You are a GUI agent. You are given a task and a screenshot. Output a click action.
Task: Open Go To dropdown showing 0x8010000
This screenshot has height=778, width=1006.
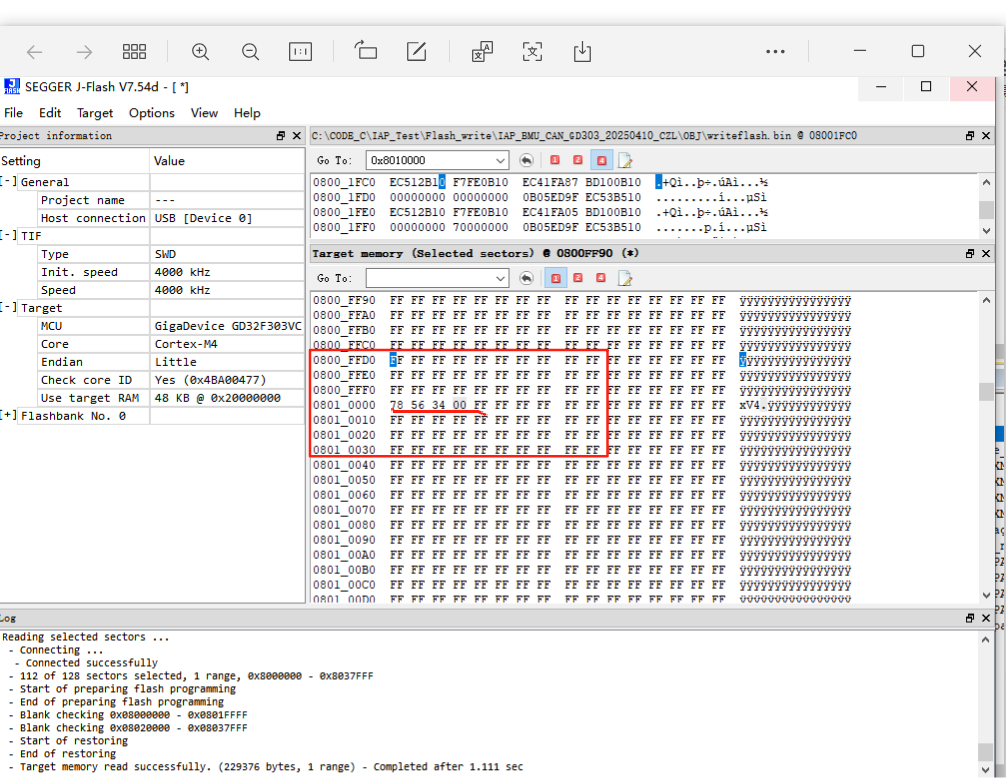click(x=500, y=160)
